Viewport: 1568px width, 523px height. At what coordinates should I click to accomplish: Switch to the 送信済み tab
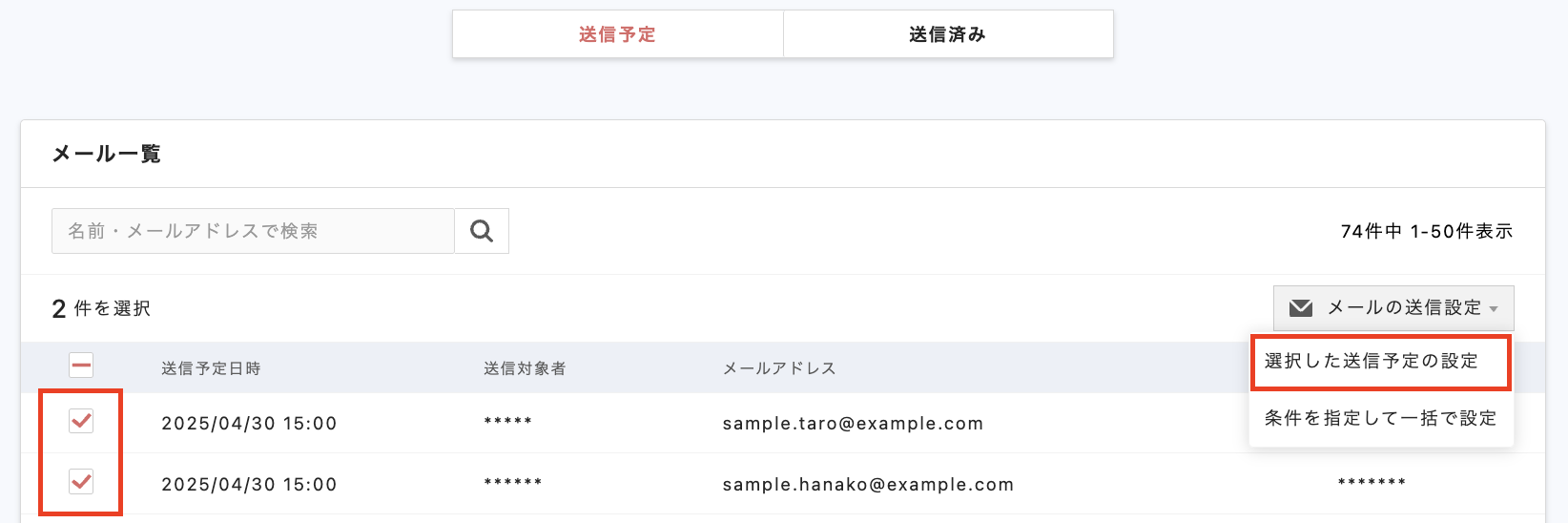tap(947, 34)
